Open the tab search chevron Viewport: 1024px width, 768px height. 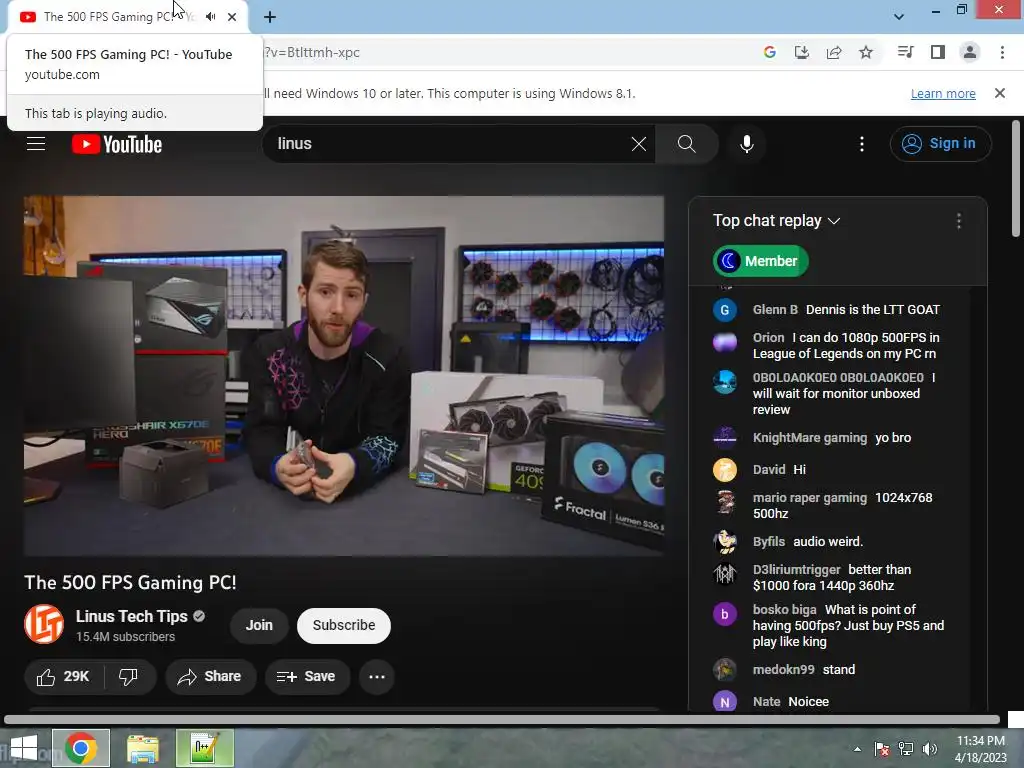[899, 17]
